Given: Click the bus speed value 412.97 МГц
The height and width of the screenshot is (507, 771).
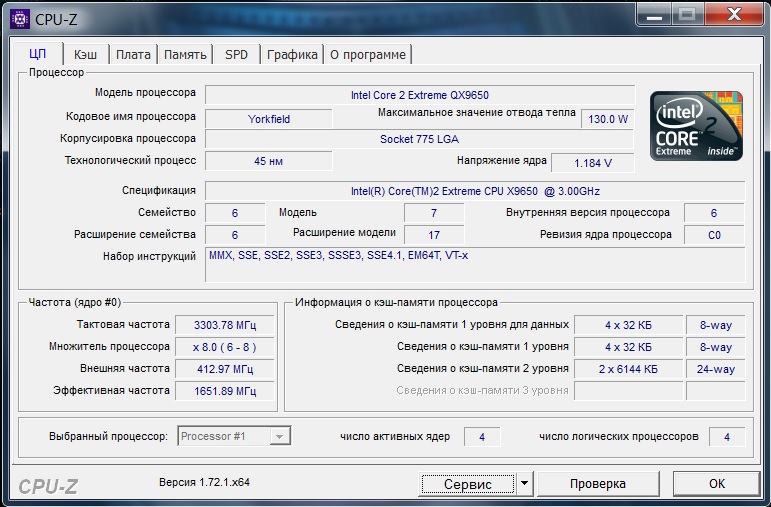Looking at the screenshot, I should [x=225, y=369].
